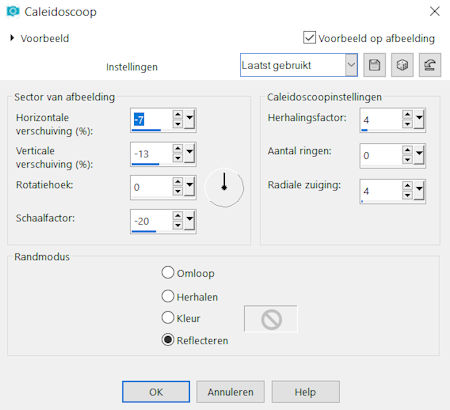Decrease Aantal ringen with down spinner
This screenshot has width=450, height=410.
click(x=407, y=160)
